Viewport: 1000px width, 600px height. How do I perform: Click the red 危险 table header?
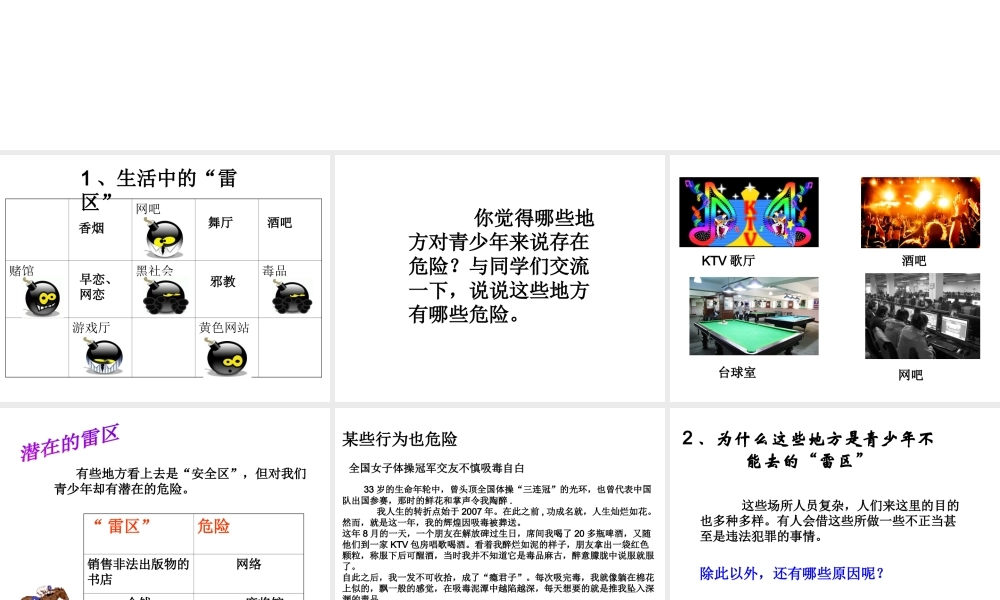213,526
